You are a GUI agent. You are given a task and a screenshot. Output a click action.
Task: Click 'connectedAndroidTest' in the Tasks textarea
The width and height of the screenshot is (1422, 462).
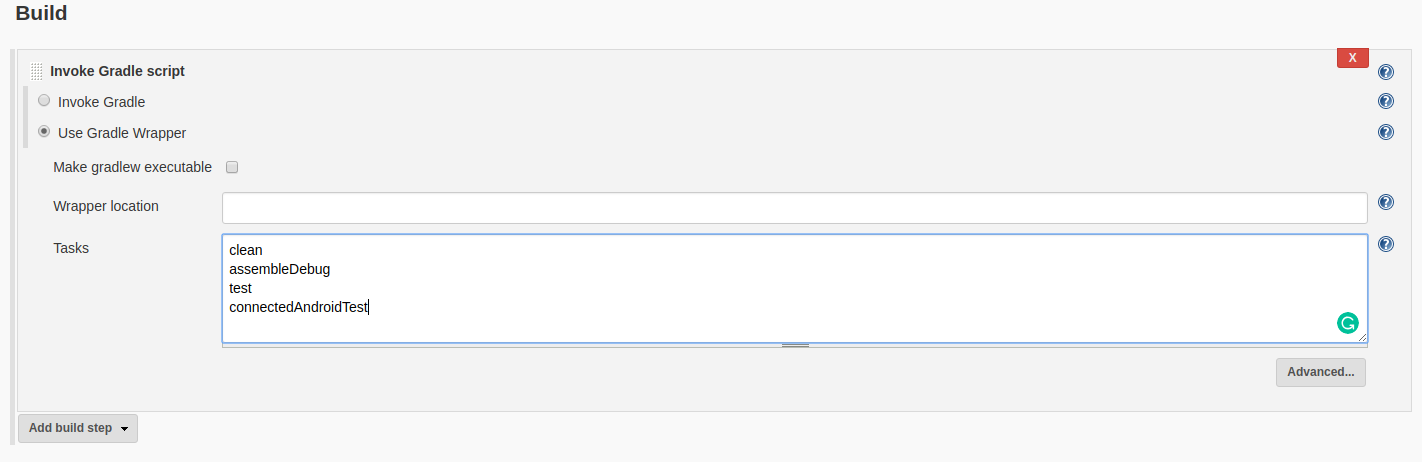click(298, 307)
